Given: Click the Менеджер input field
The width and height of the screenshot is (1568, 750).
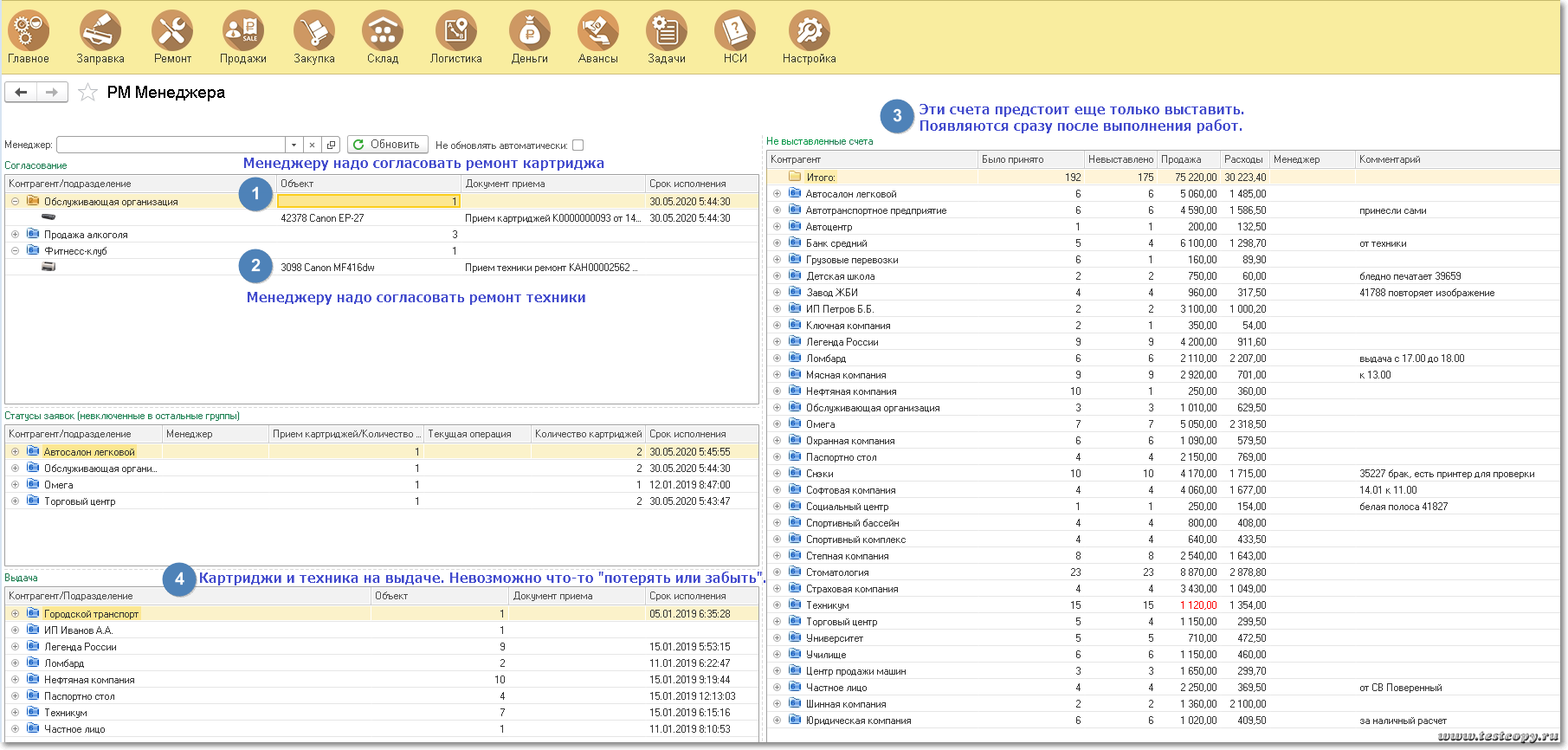Looking at the screenshot, I should point(171,145).
